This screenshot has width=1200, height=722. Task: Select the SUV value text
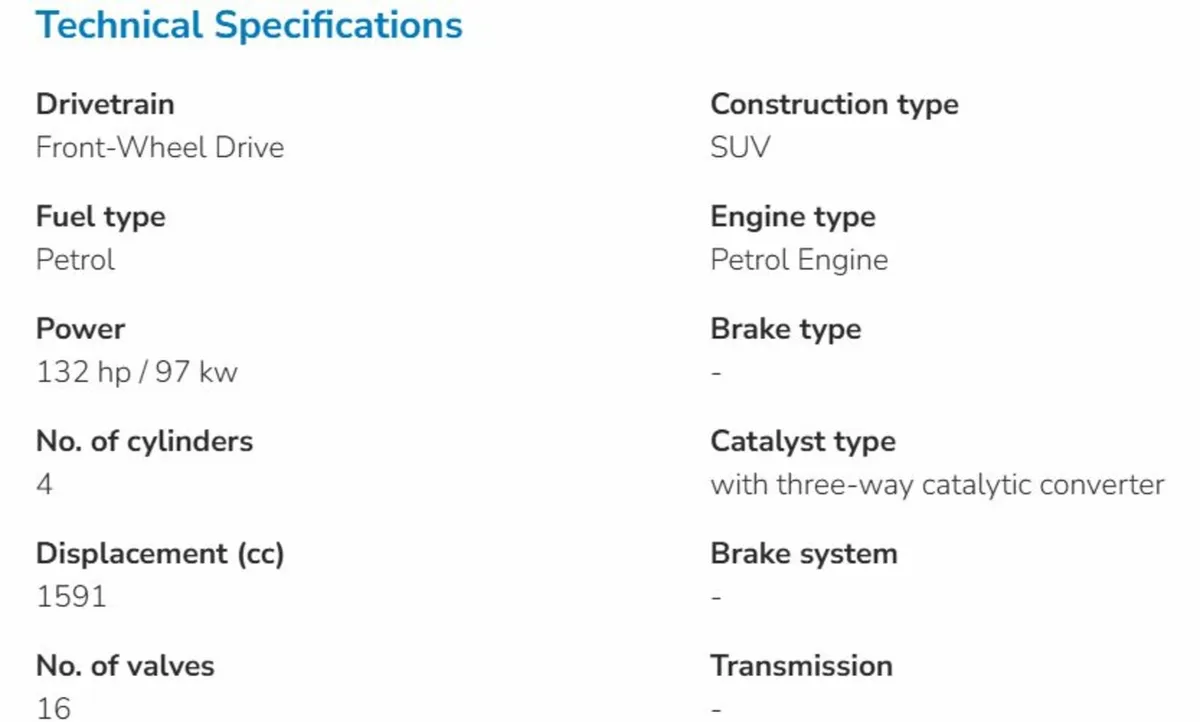(x=740, y=148)
